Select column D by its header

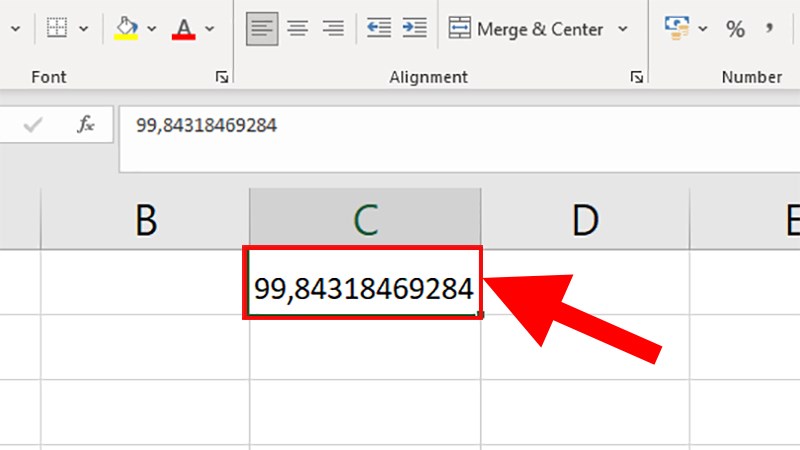[x=584, y=219]
